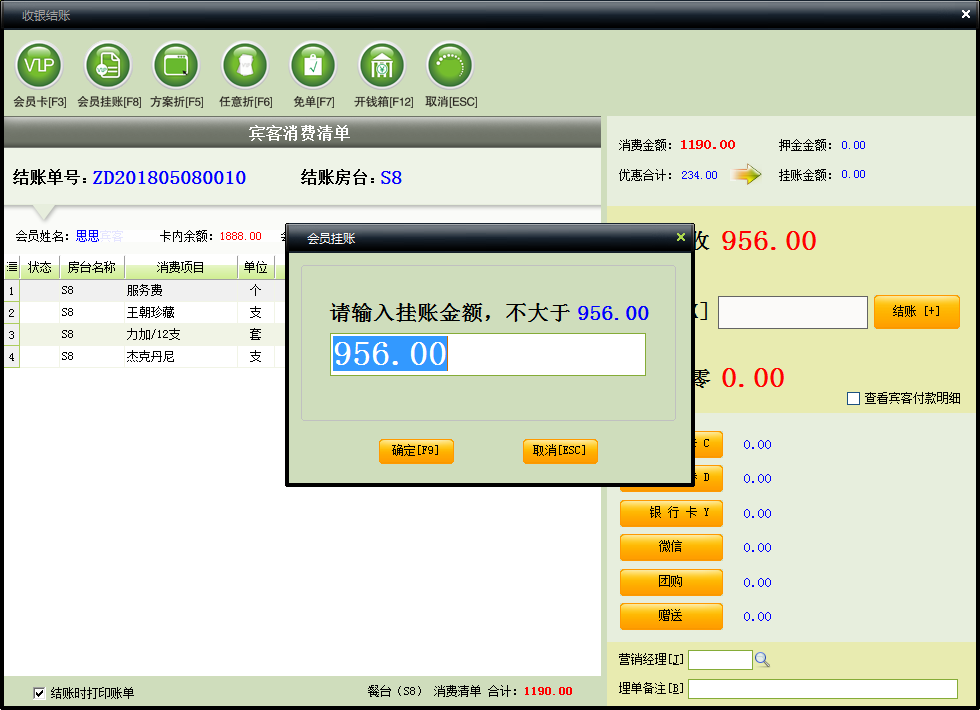
Task: Open the cash drawer 开钱箱 icon
Action: (382, 66)
